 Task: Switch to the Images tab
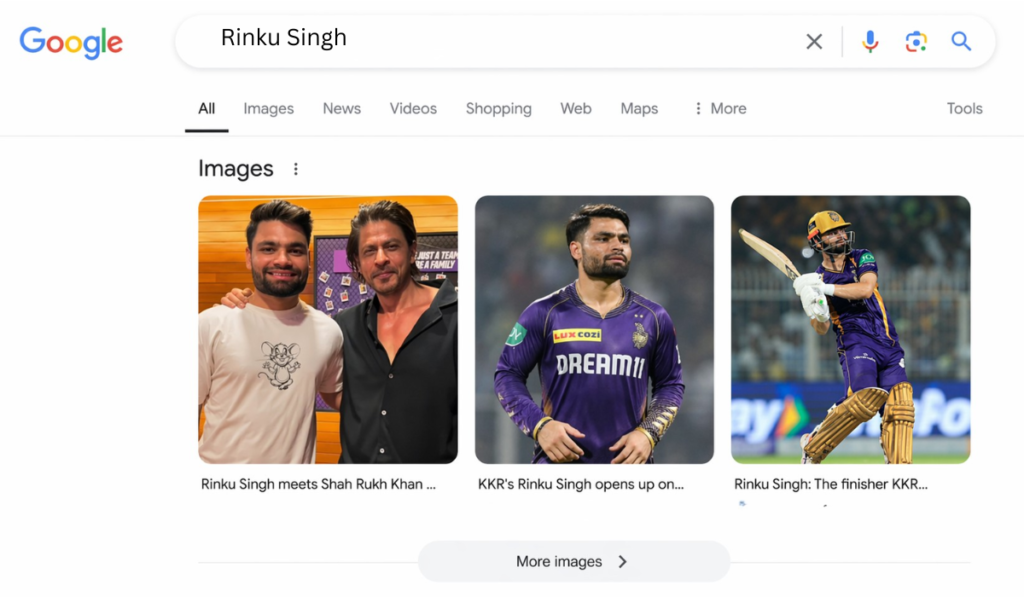click(268, 108)
